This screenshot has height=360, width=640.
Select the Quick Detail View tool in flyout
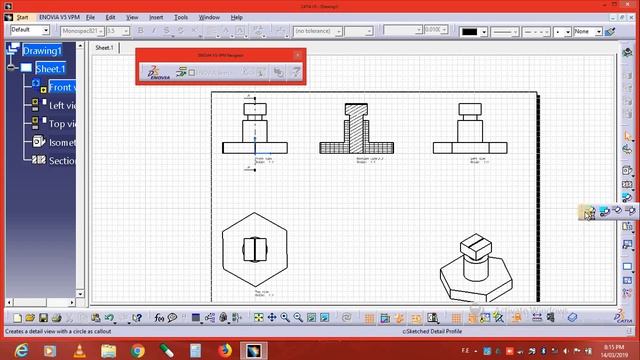[x=618, y=211]
